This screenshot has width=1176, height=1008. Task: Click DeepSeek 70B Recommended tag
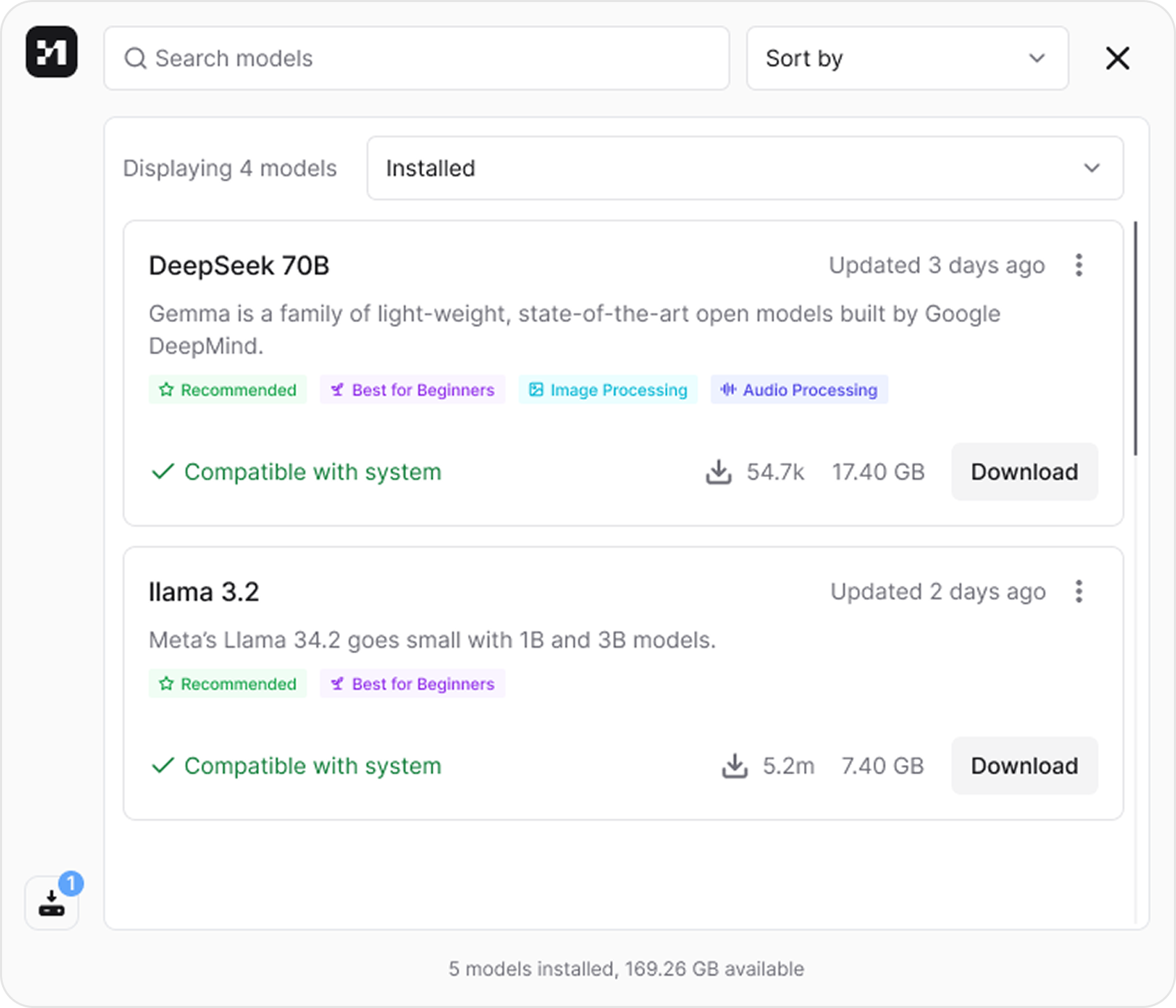(228, 389)
